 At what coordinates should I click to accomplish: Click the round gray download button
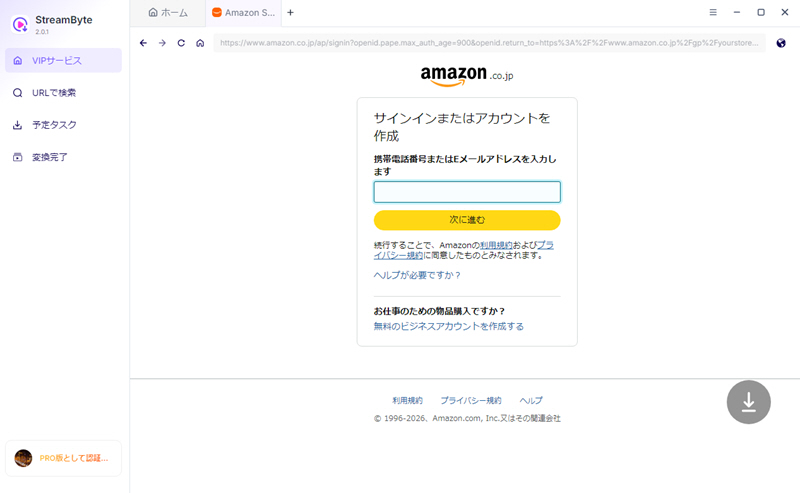(748, 402)
